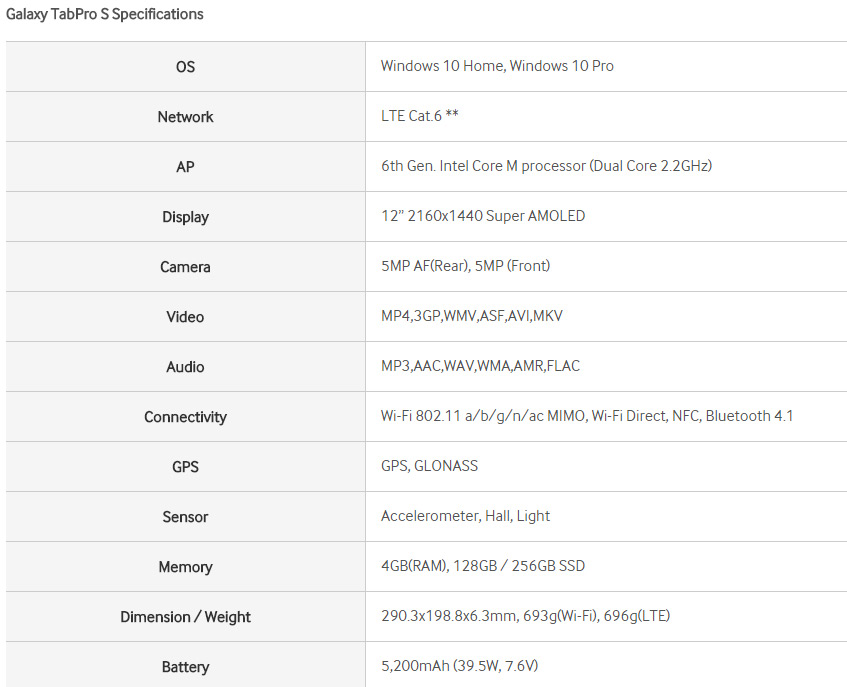The image size is (847, 687).
Task: Click the Windows 10 Home, Windows 10 Pro value
Action: pyautogui.click(x=497, y=66)
